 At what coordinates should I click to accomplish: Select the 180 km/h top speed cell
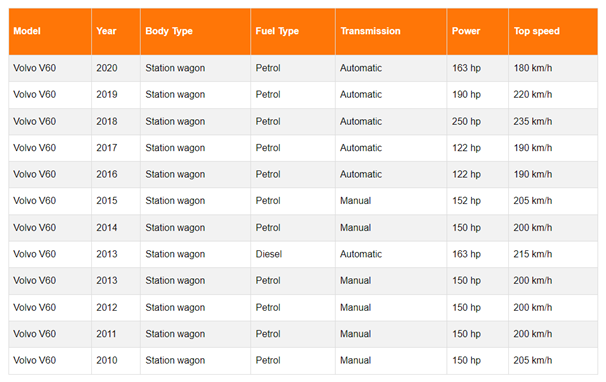tap(553, 68)
